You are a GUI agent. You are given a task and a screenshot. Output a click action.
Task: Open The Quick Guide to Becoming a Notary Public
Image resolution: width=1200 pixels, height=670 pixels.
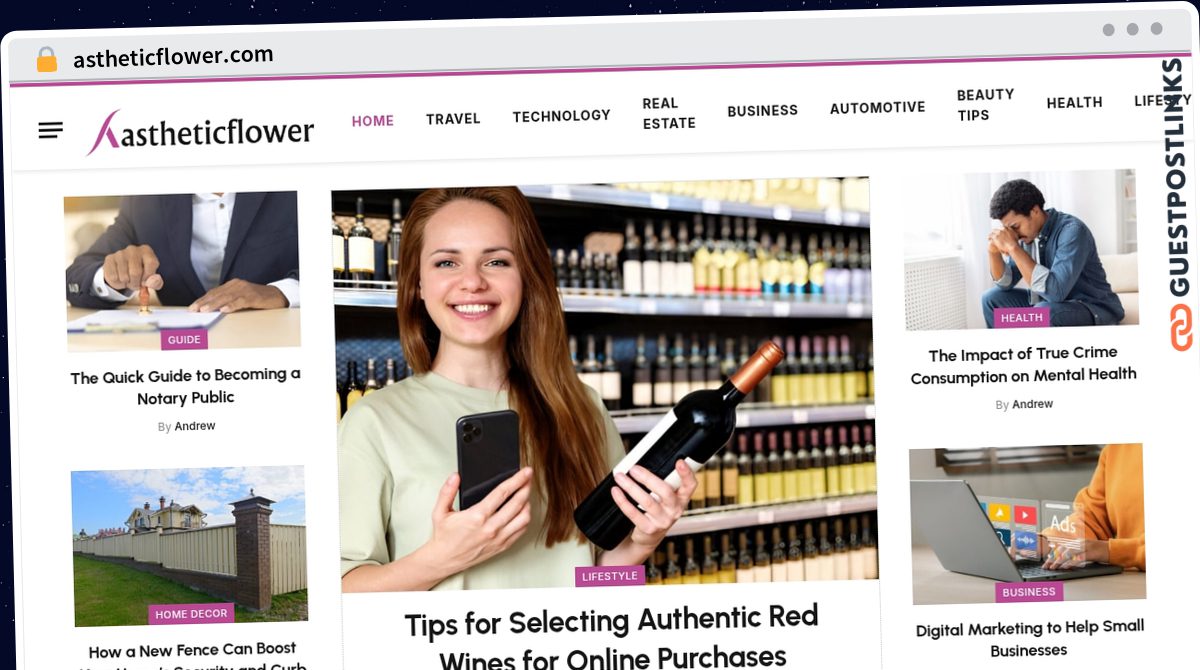click(186, 386)
